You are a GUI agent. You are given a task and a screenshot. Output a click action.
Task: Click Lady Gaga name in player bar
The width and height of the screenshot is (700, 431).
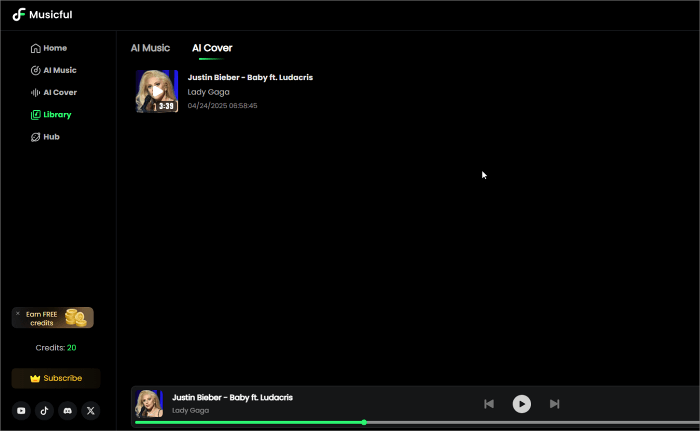point(190,410)
